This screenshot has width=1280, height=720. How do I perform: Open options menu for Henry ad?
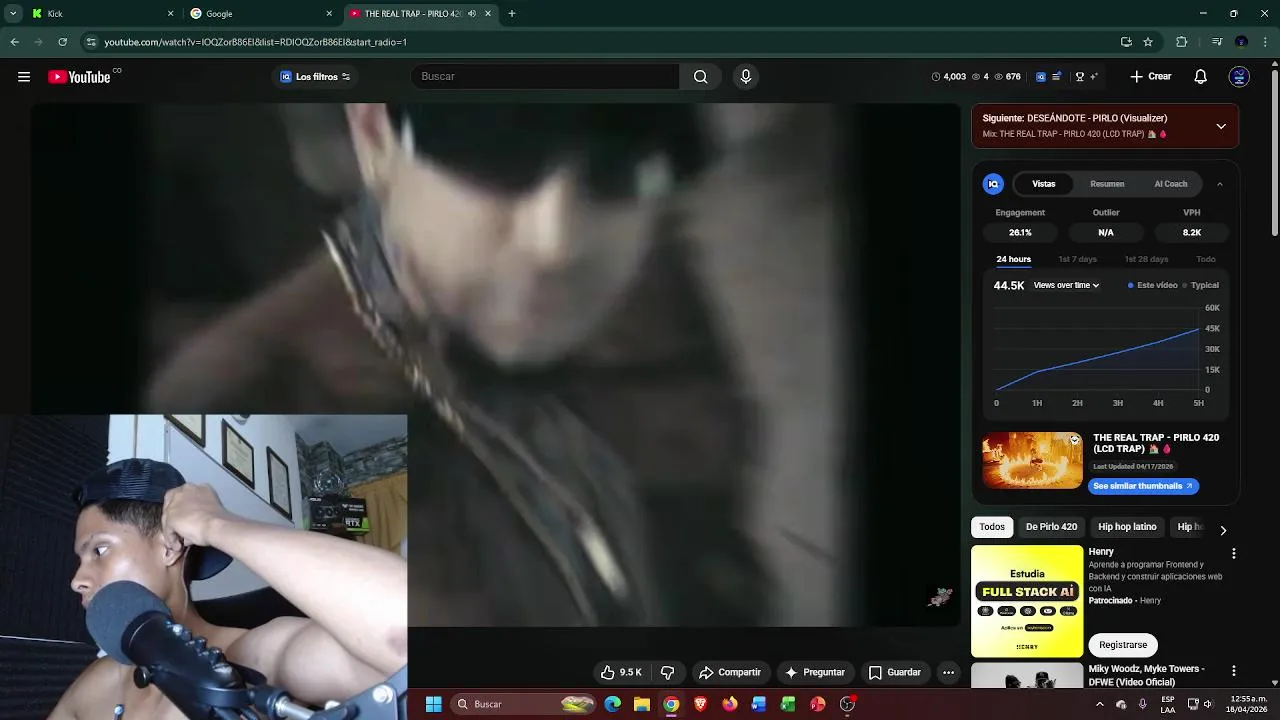[x=1233, y=553]
